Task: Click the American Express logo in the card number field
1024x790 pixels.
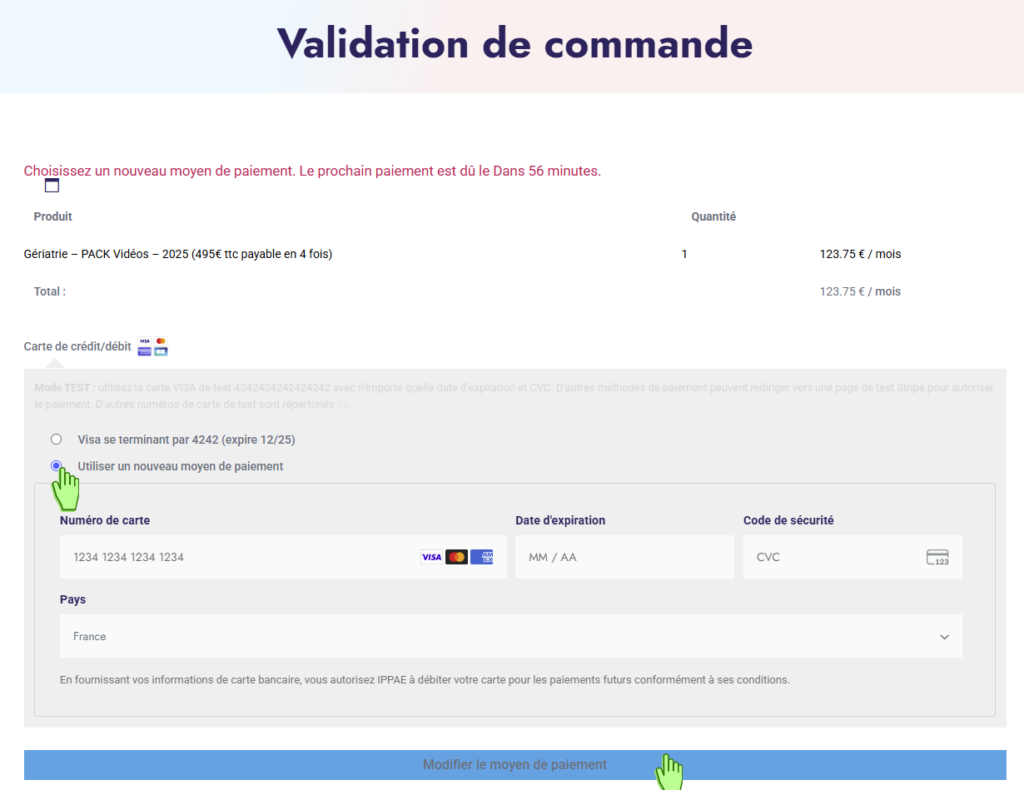Action: (482, 557)
